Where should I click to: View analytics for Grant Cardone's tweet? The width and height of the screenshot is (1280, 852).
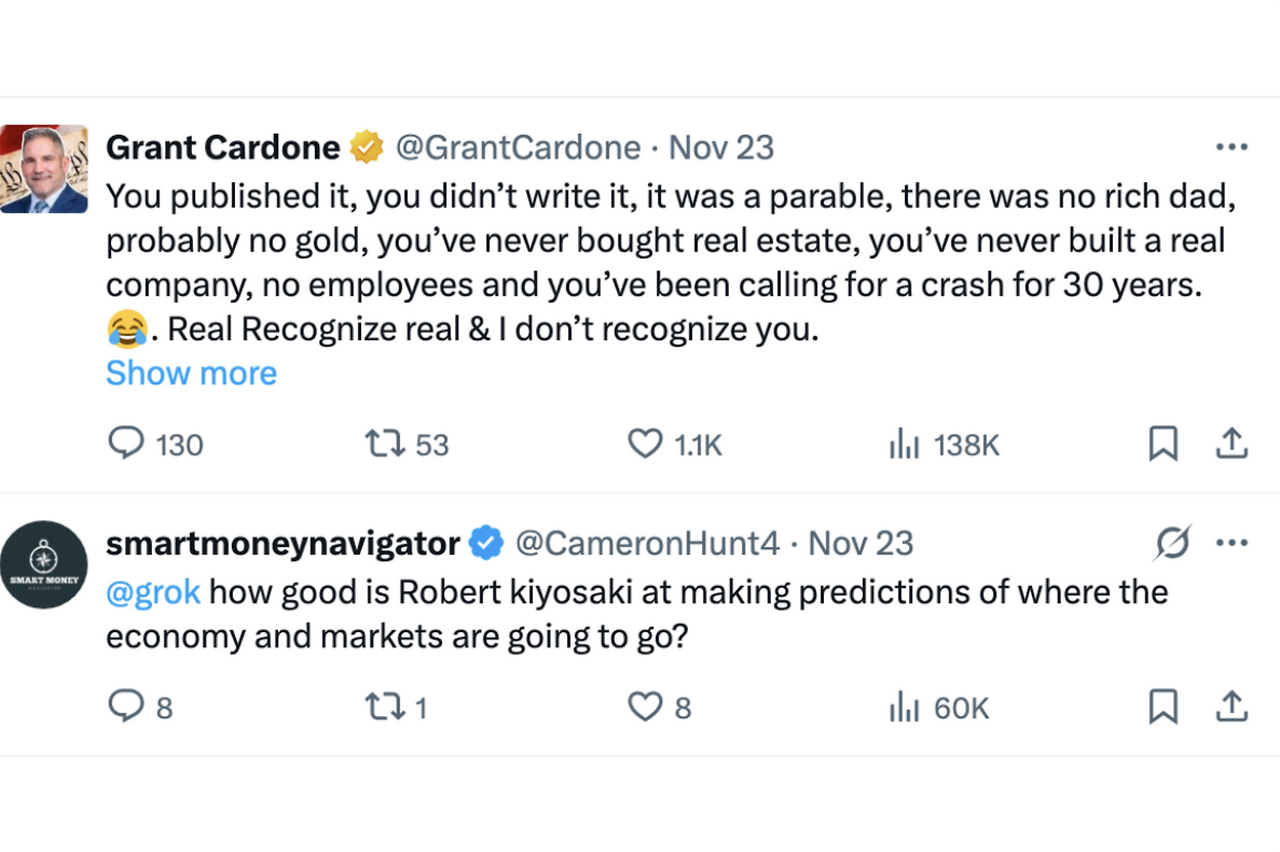coord(904,444)
